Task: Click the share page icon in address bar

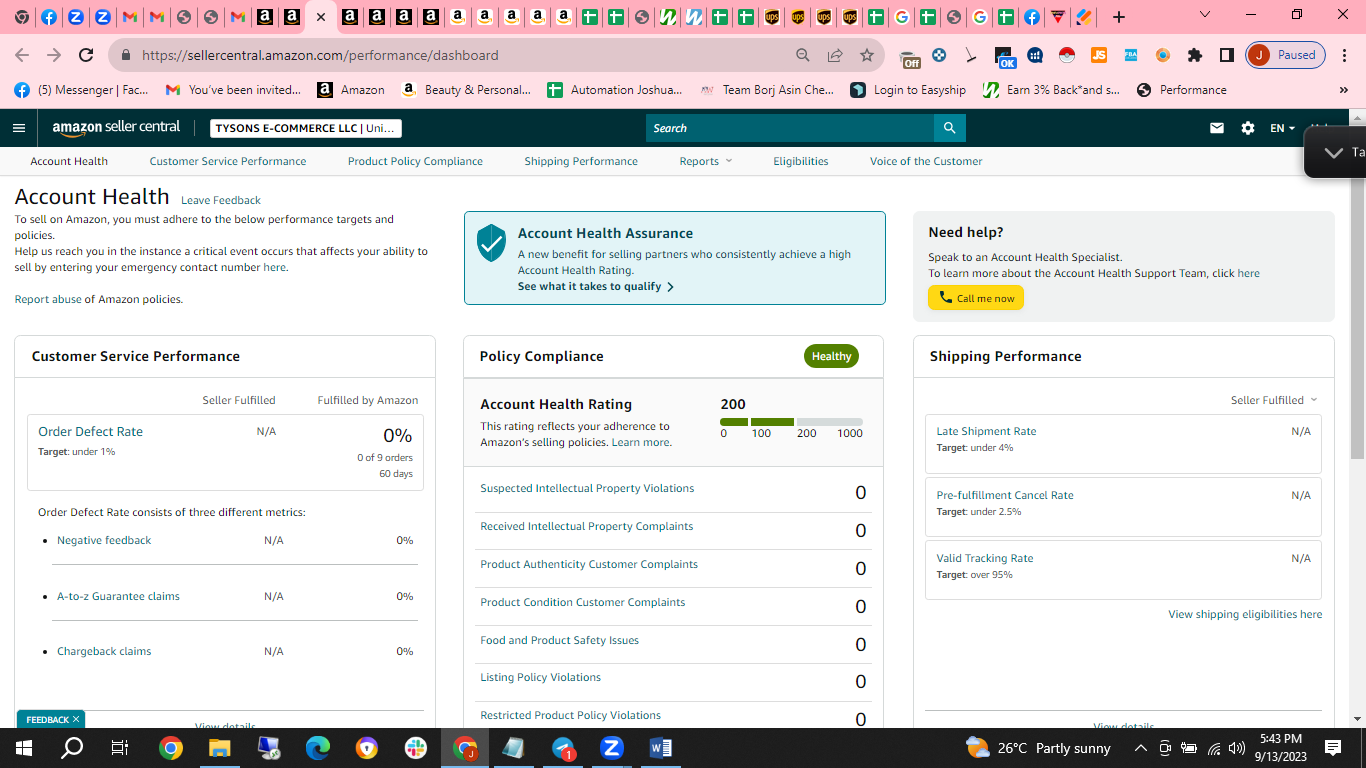Action: pyautogui.click(x=835, y=55)
